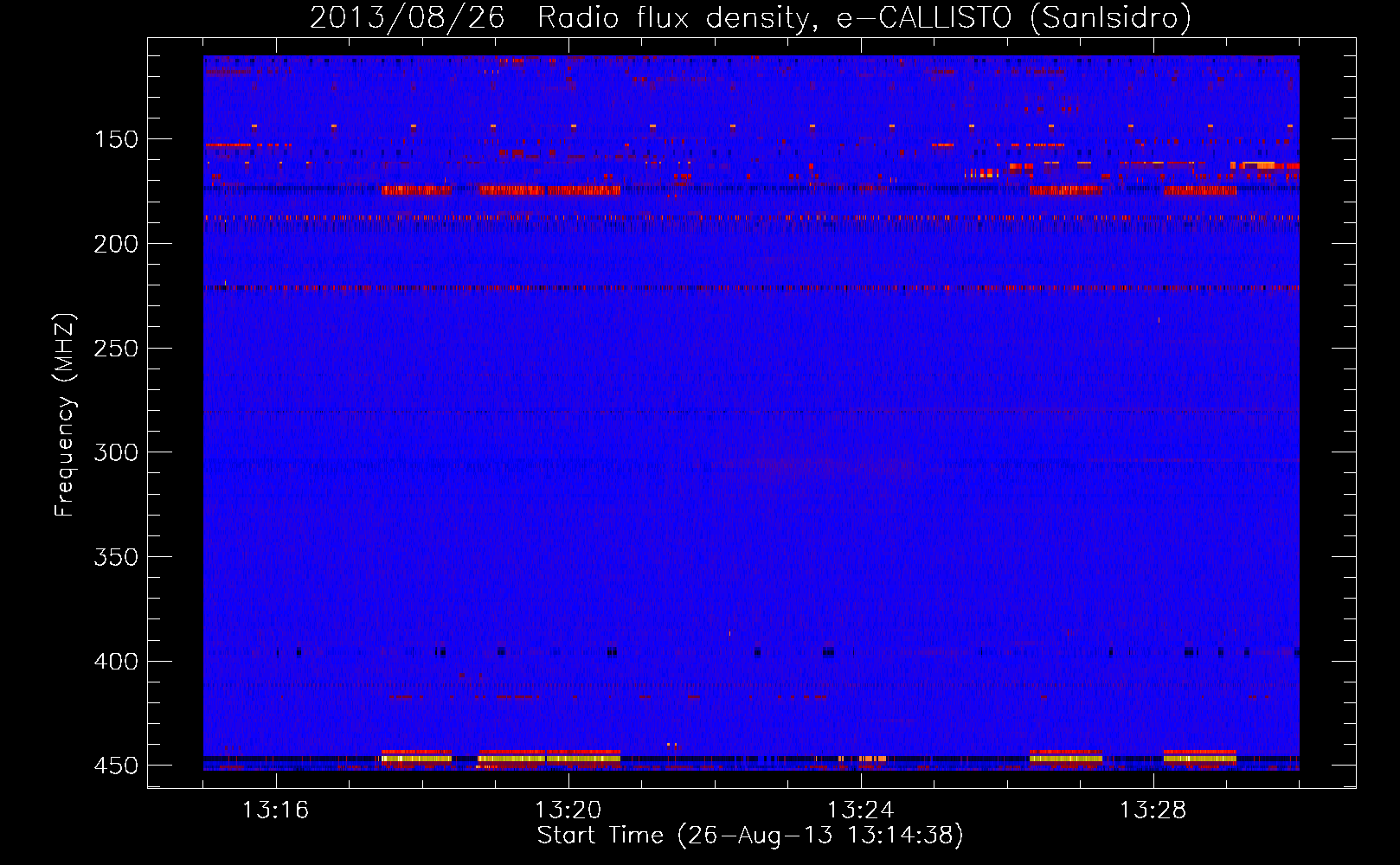1400x865 pixels.
Task: Click the 13:28 time tick label
Action: tap(1153, 811)
